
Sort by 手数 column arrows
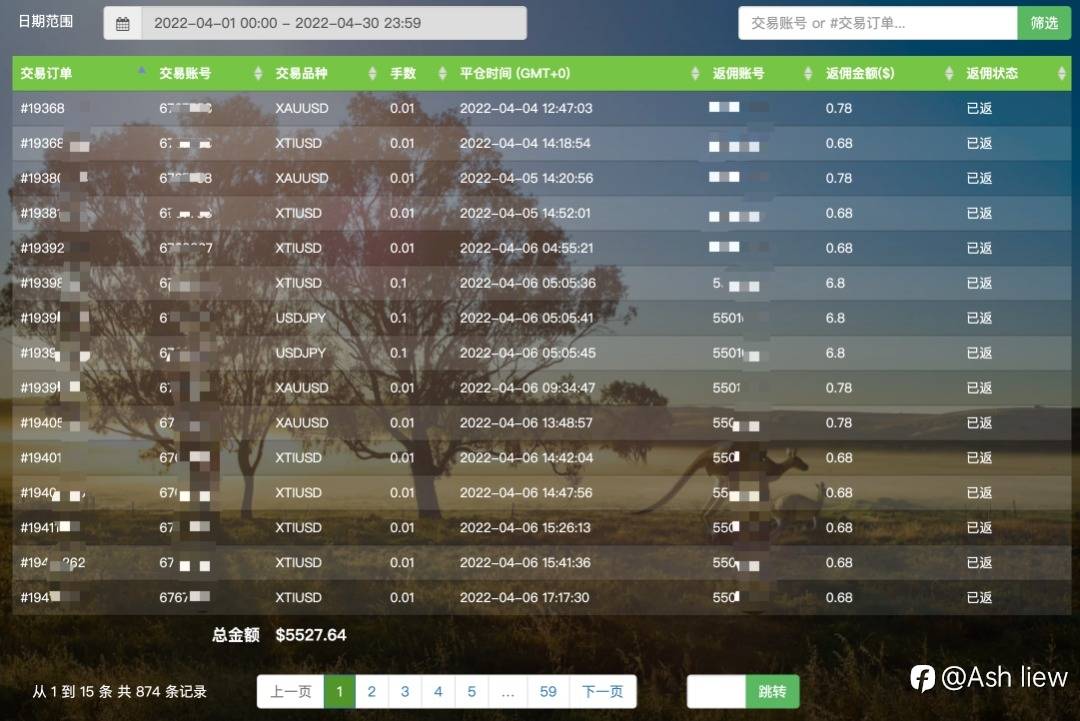pos(442,73)
